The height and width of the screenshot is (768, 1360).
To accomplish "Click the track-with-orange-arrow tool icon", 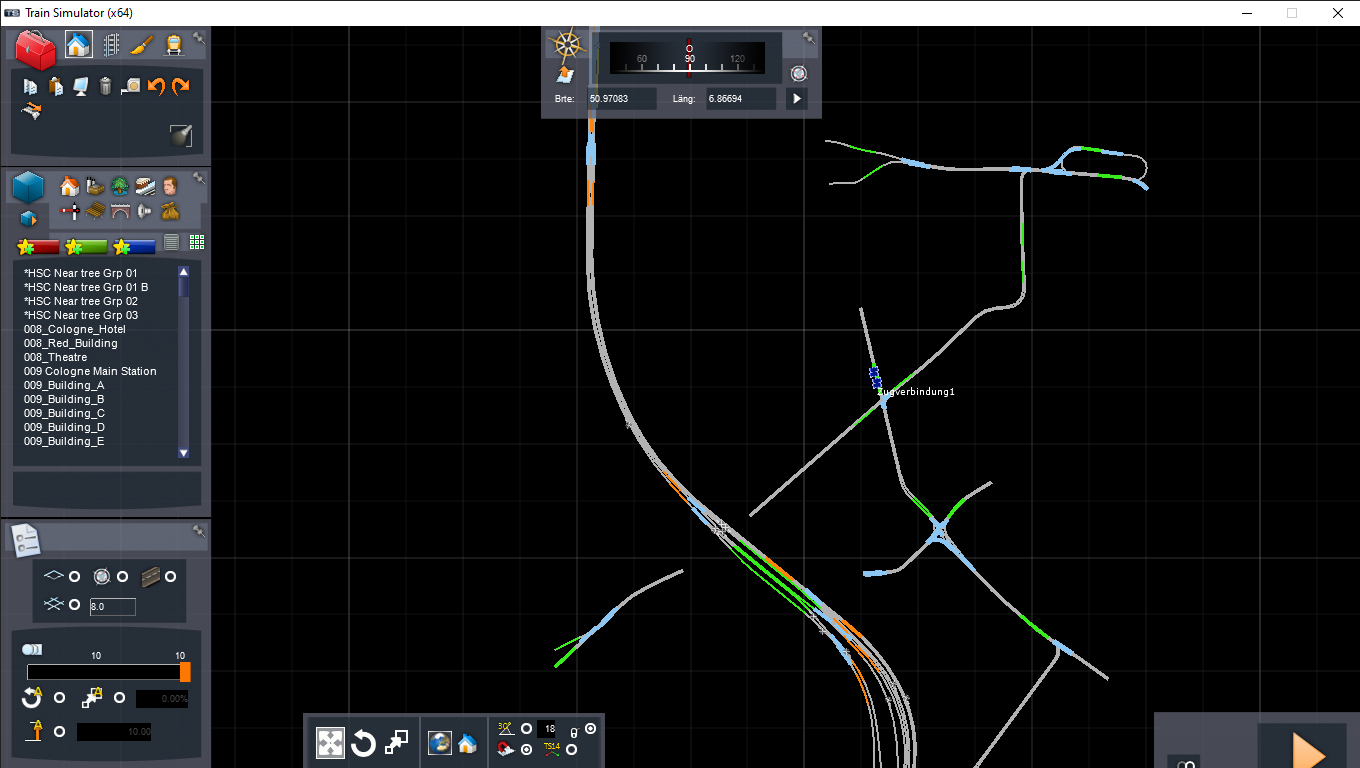I will click(x=32, y=111).
